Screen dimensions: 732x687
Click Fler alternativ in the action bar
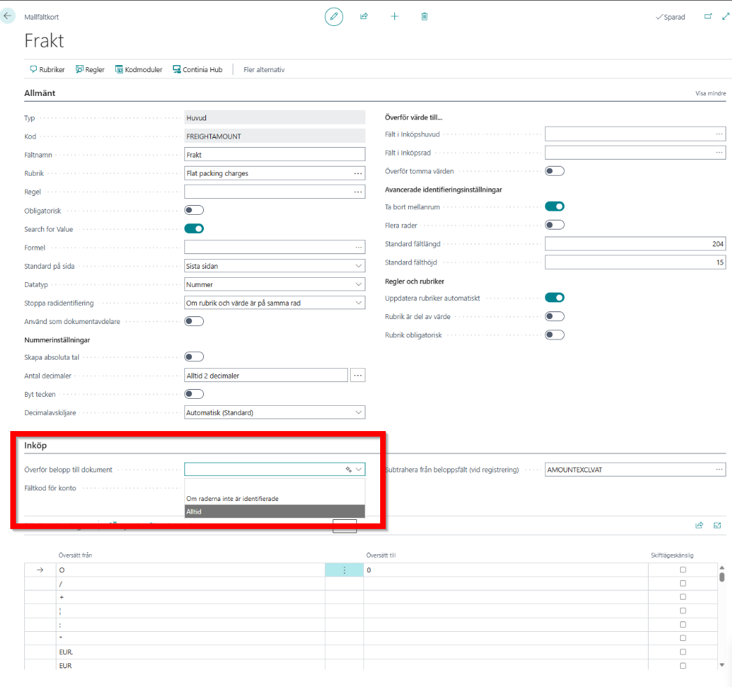pos(264,70)
